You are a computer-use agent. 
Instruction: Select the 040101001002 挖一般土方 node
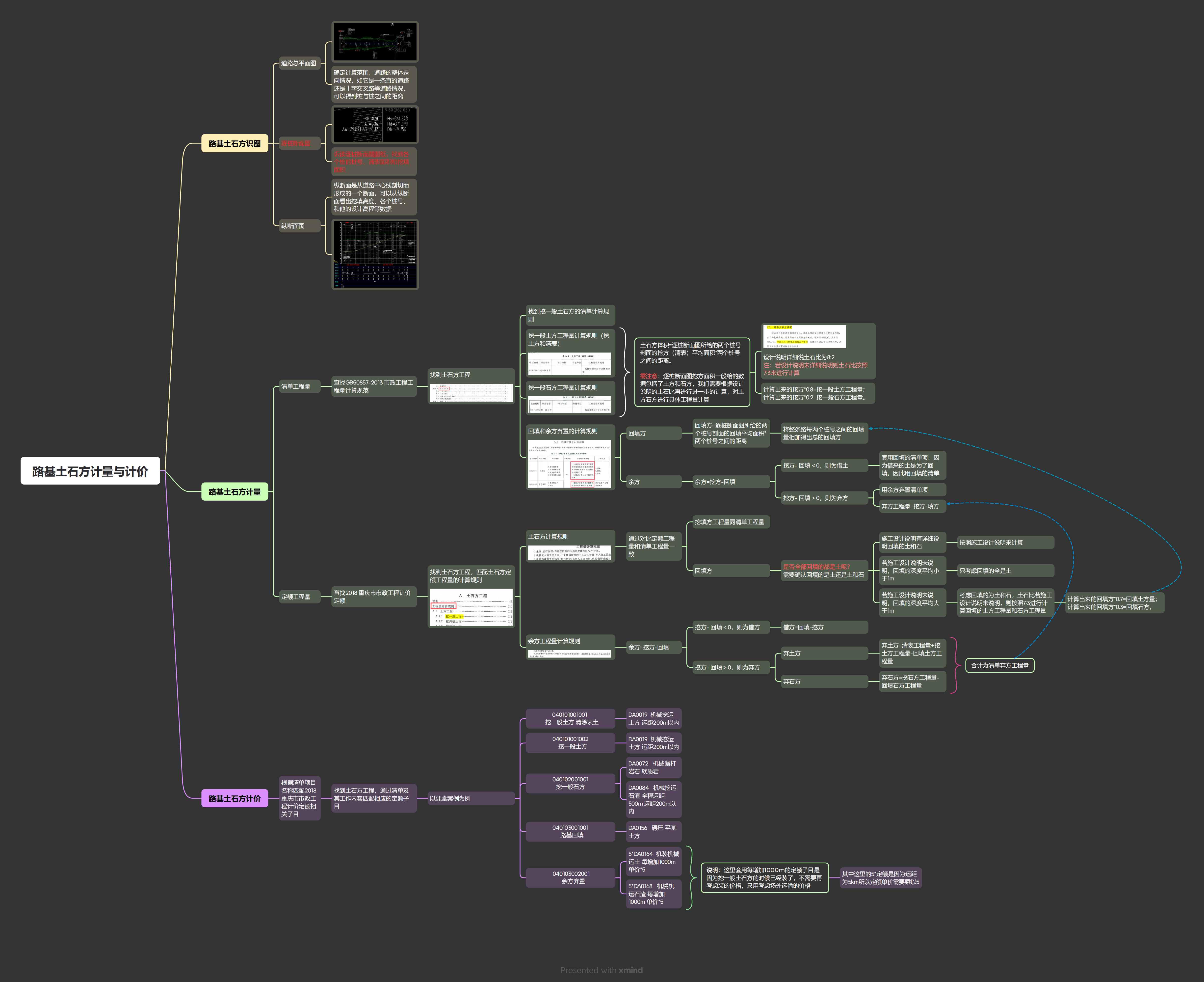pyautogui.click(x=570, y=743)
